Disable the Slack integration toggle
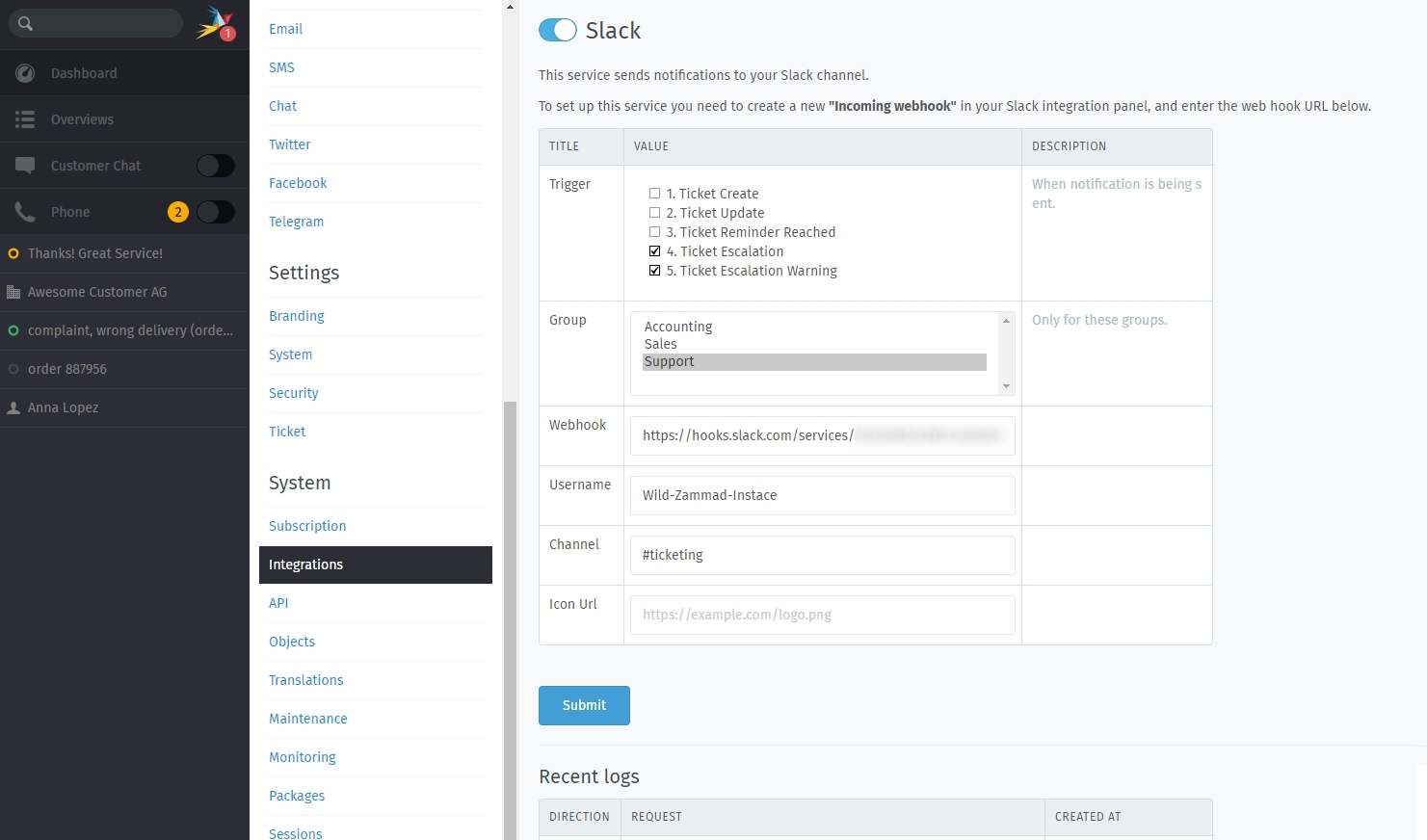This screenshot has width=1427, height=840. pyautogui.click(x=558, y=30)
